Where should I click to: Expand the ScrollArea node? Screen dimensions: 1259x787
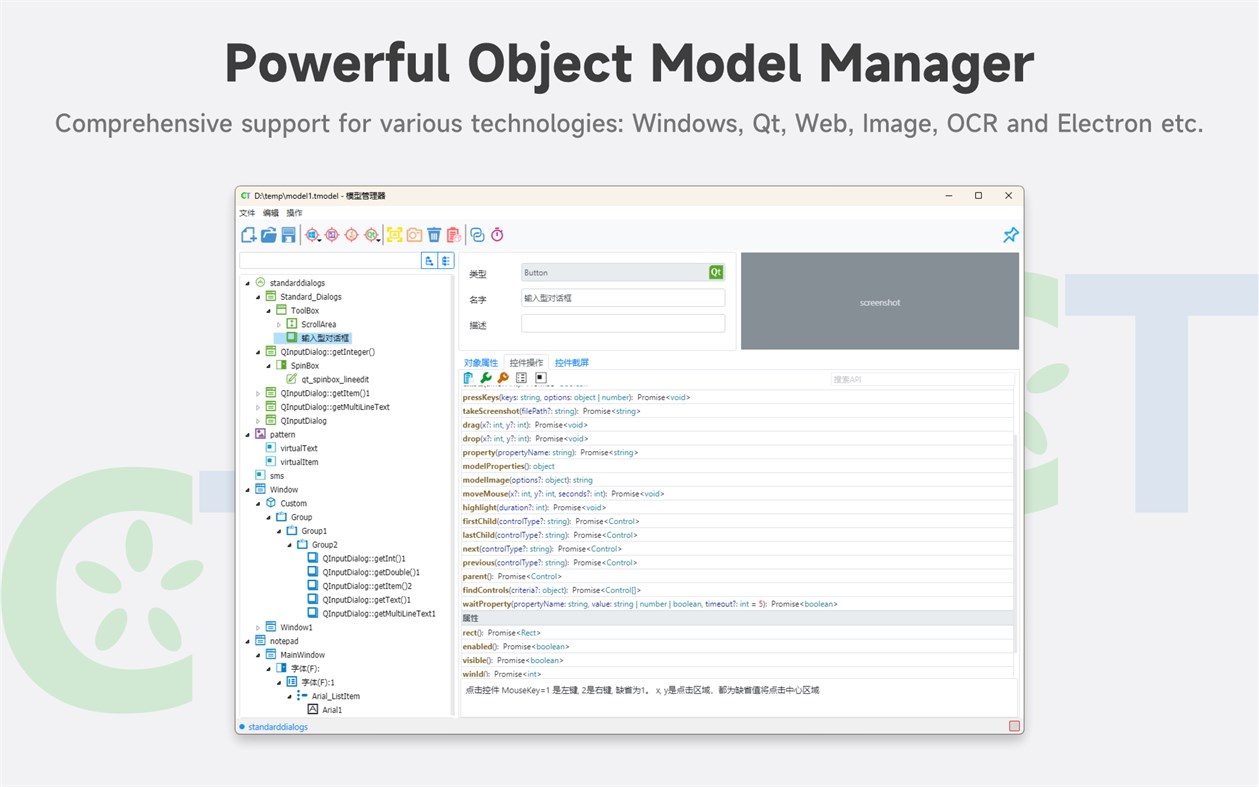click(x=279, y=324)
